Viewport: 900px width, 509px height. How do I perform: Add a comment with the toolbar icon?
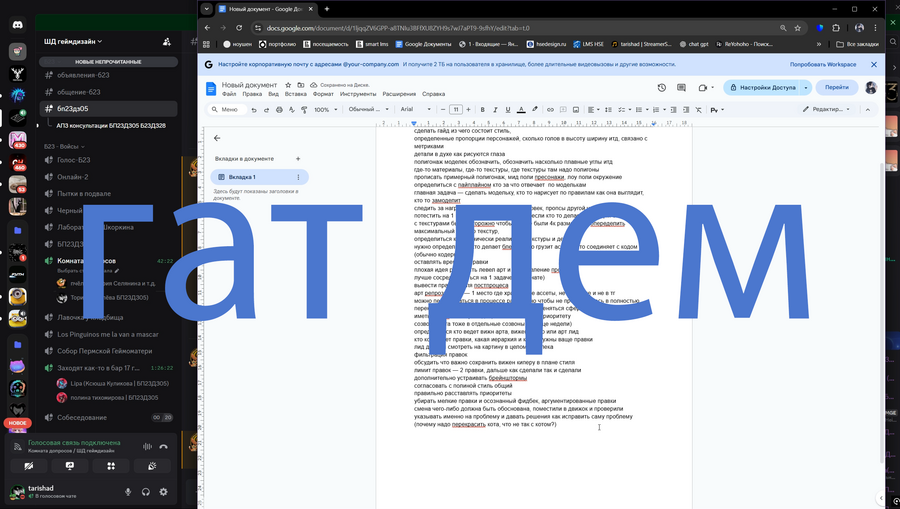[x=563, y=110]
